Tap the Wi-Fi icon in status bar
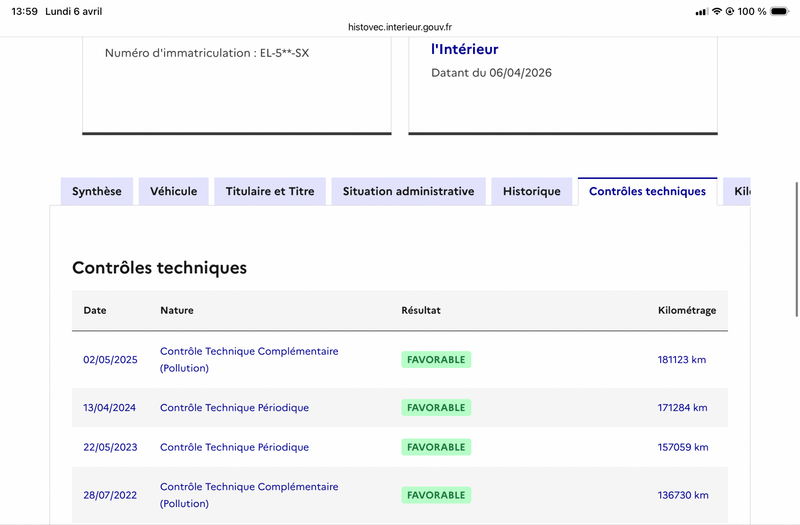The width and height of the screenshot is (800, 525). pyautogui.click(x=718, y=11)
